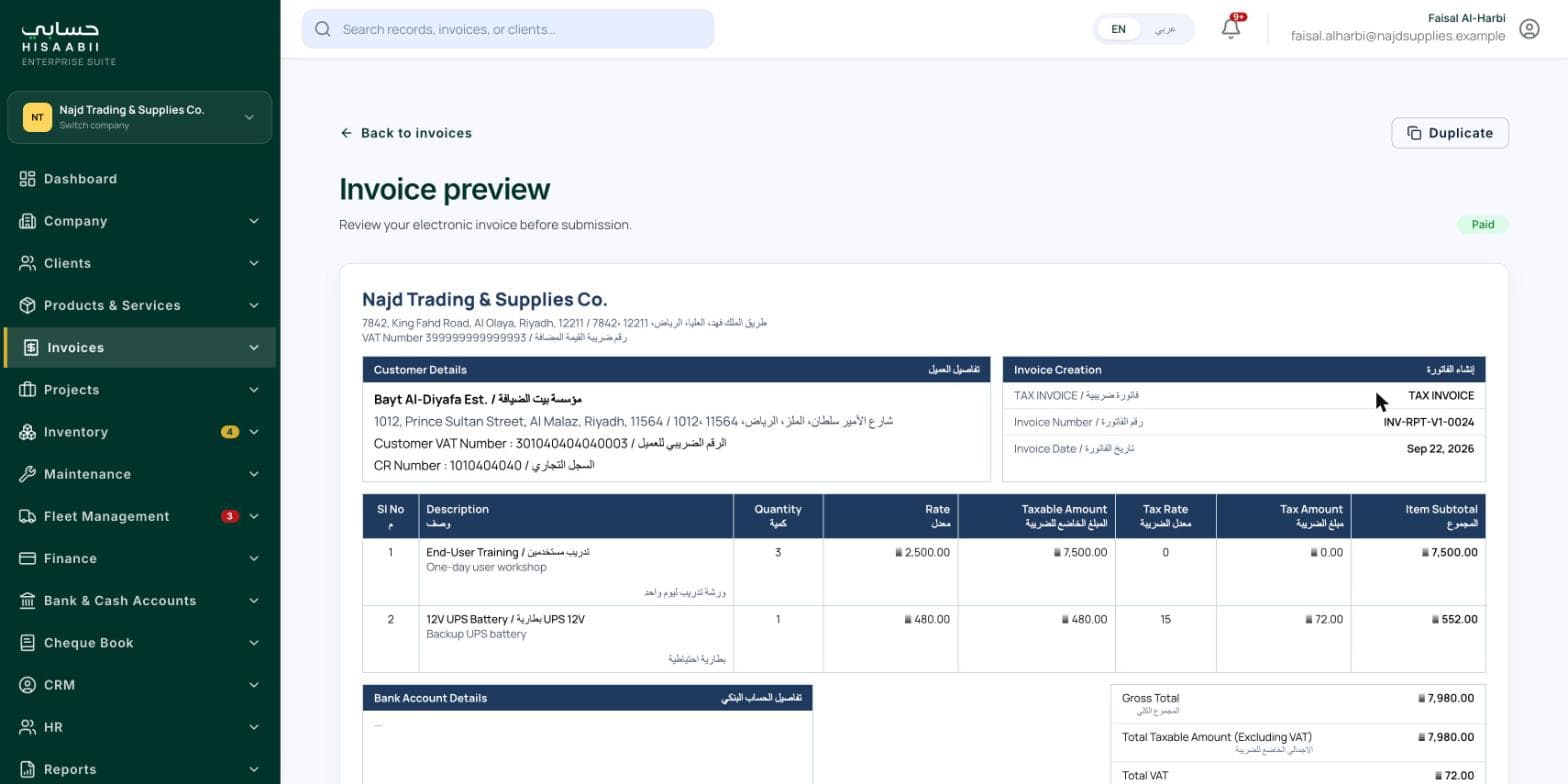Click the Invoices dollar icon
1568x784 pixels.
pyautogui.click(x=31, y=347)
